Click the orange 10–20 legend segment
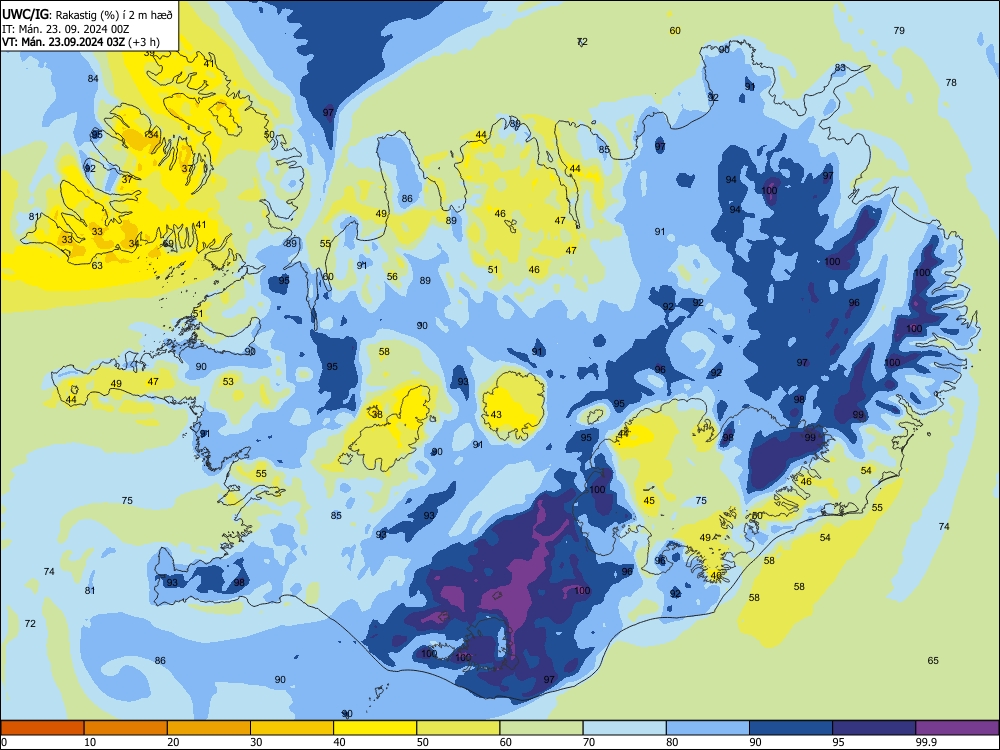Viewport: 1000px width, 750px height. click(x=126, y=728)
